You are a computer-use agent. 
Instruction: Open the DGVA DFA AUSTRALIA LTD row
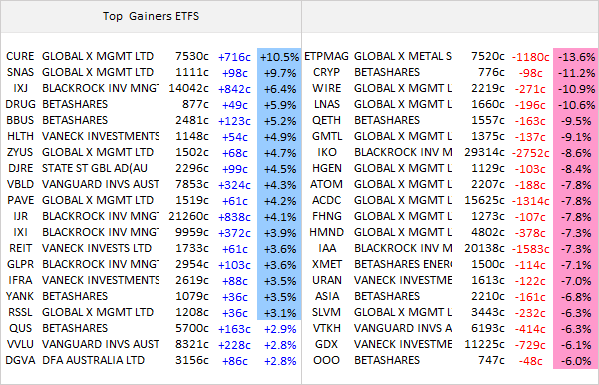151,361
